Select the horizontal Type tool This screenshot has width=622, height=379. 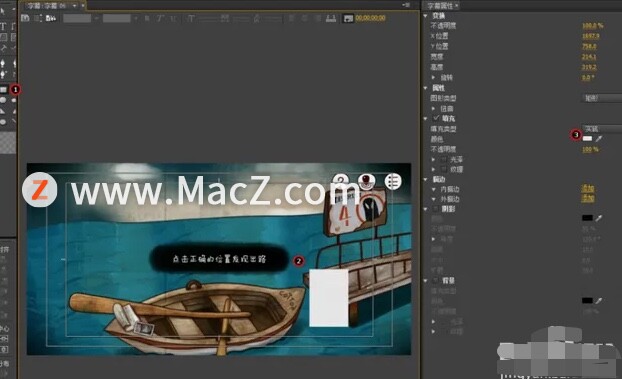point(3,27)
